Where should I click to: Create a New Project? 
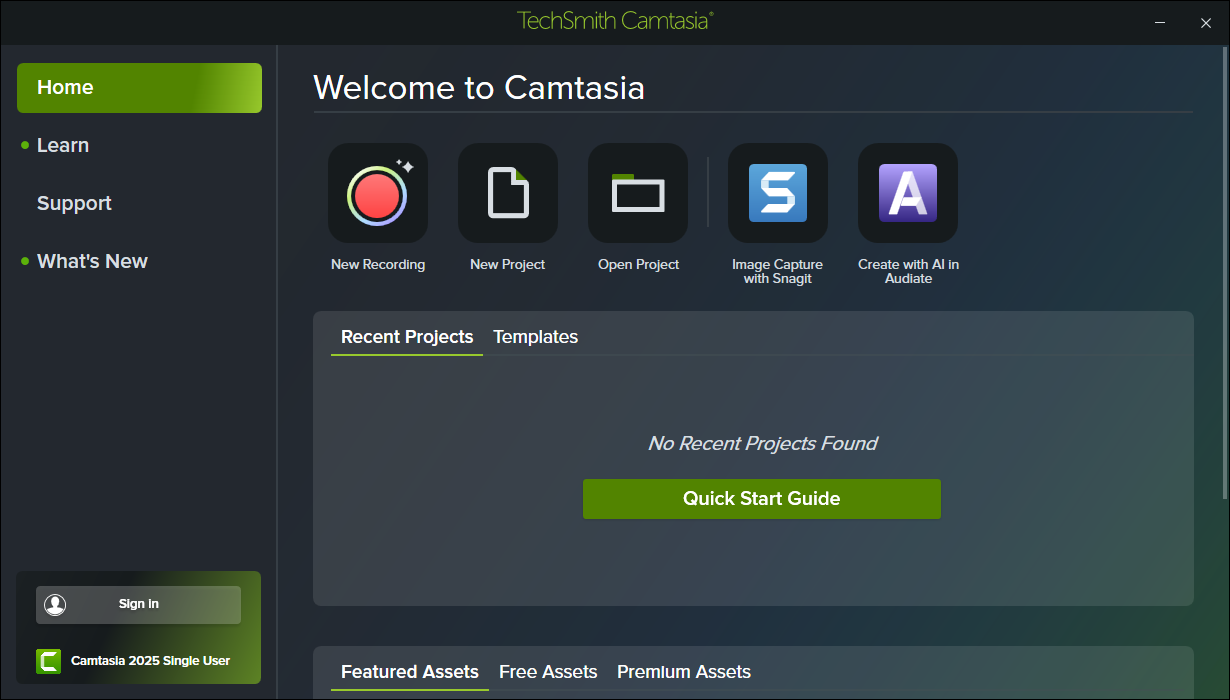pyautogui.click(x=508, y=193)
